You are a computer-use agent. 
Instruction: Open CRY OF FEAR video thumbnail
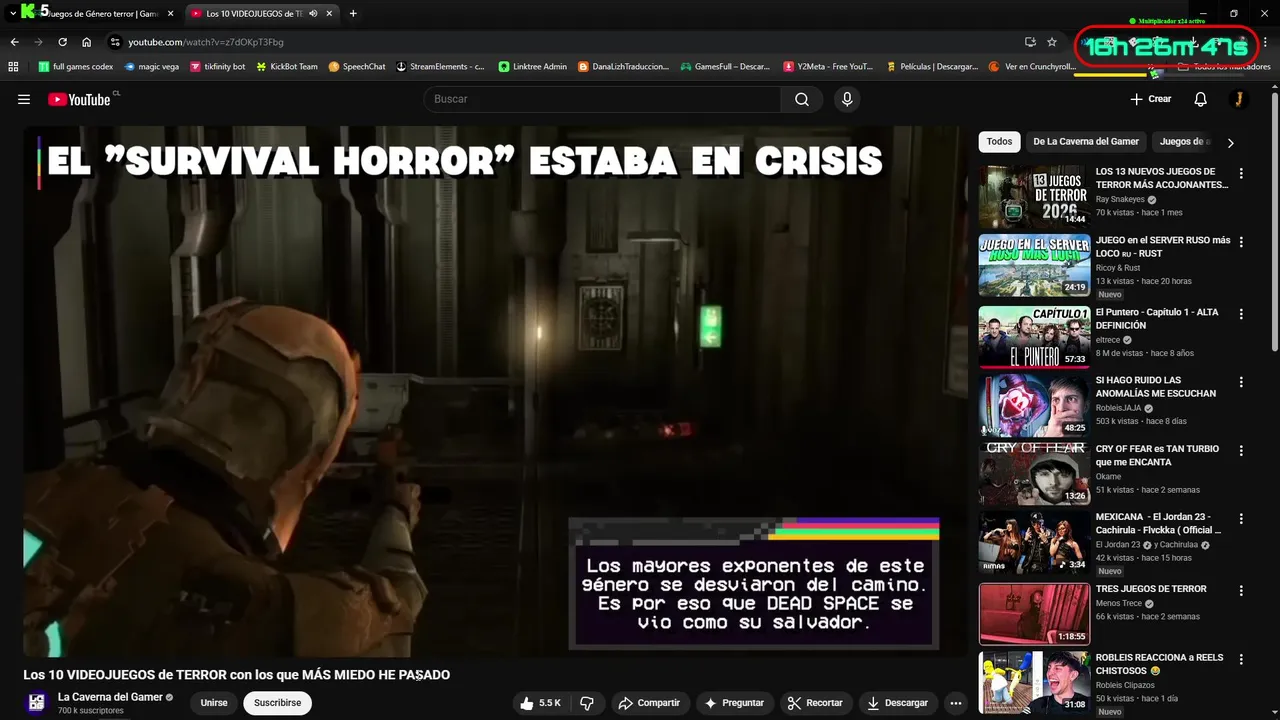(x=1034, y=474)
